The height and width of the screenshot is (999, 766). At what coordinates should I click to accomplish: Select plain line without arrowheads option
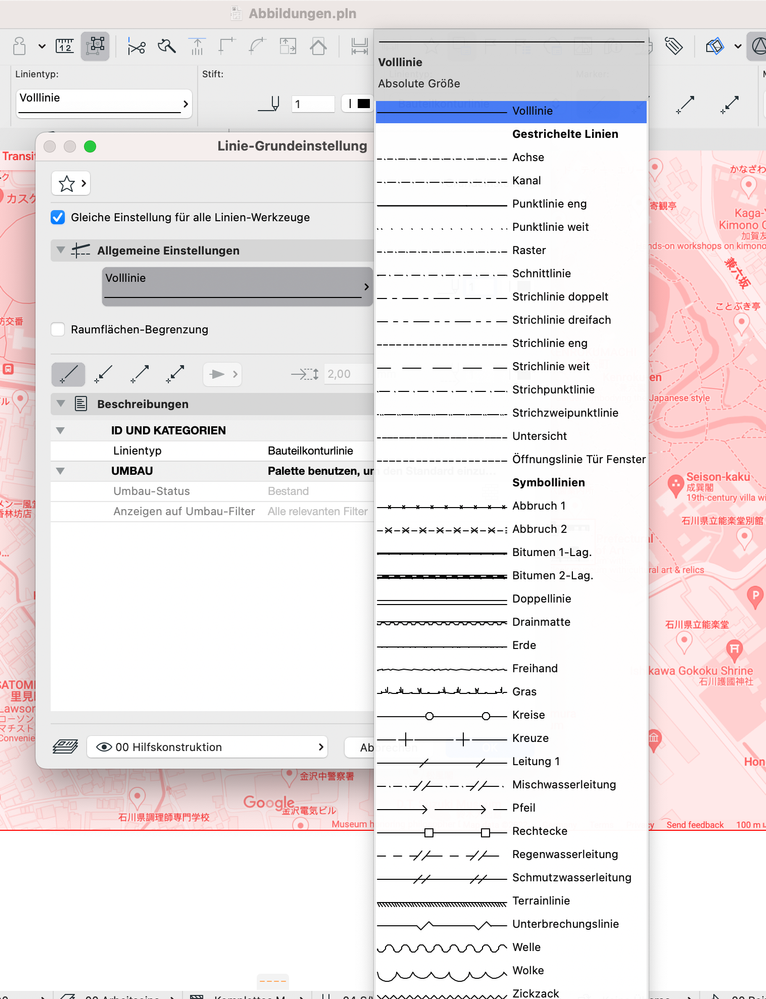pyautogui.click(x=68, y=374)
